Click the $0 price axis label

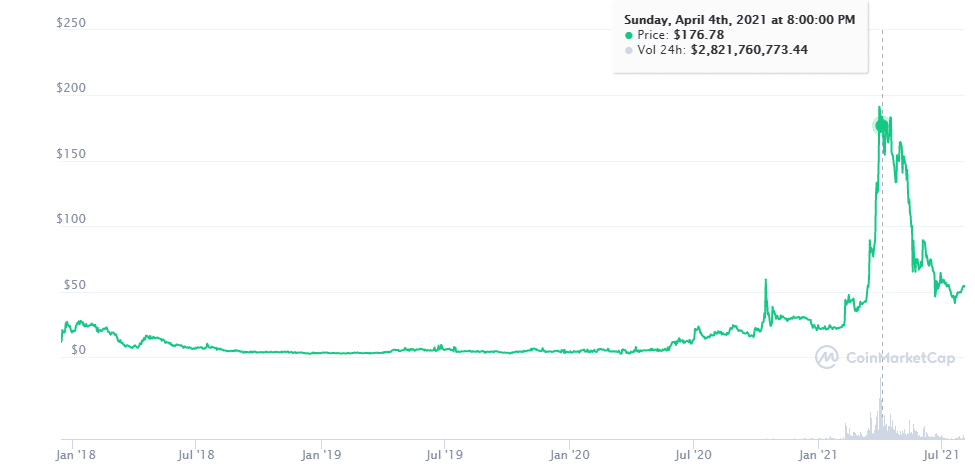[x=76, y=351]
